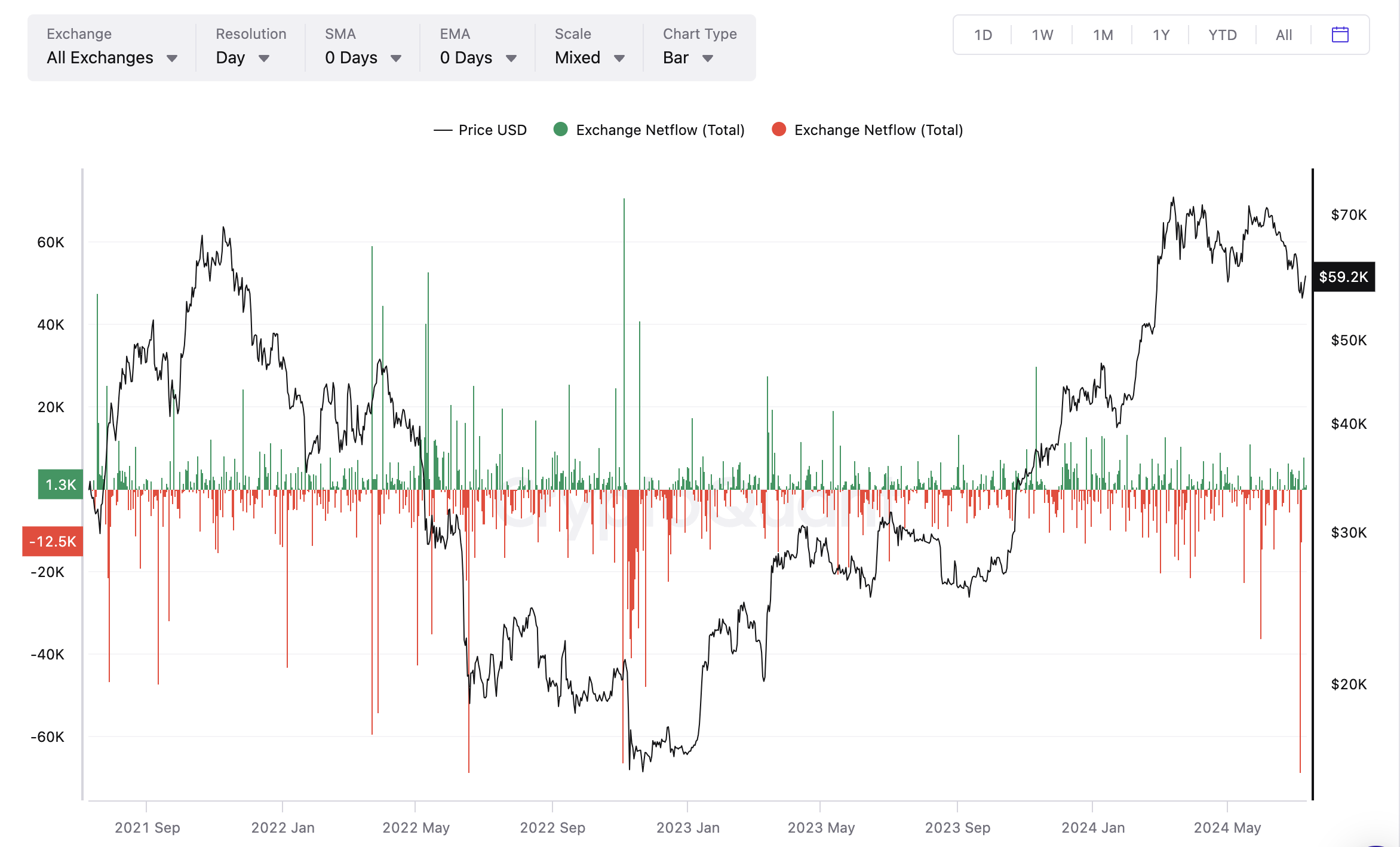The height and width of the screenshot is (847, 1400).
Task: Click the 2024 Jan axis label
Action: (1093, 827)
